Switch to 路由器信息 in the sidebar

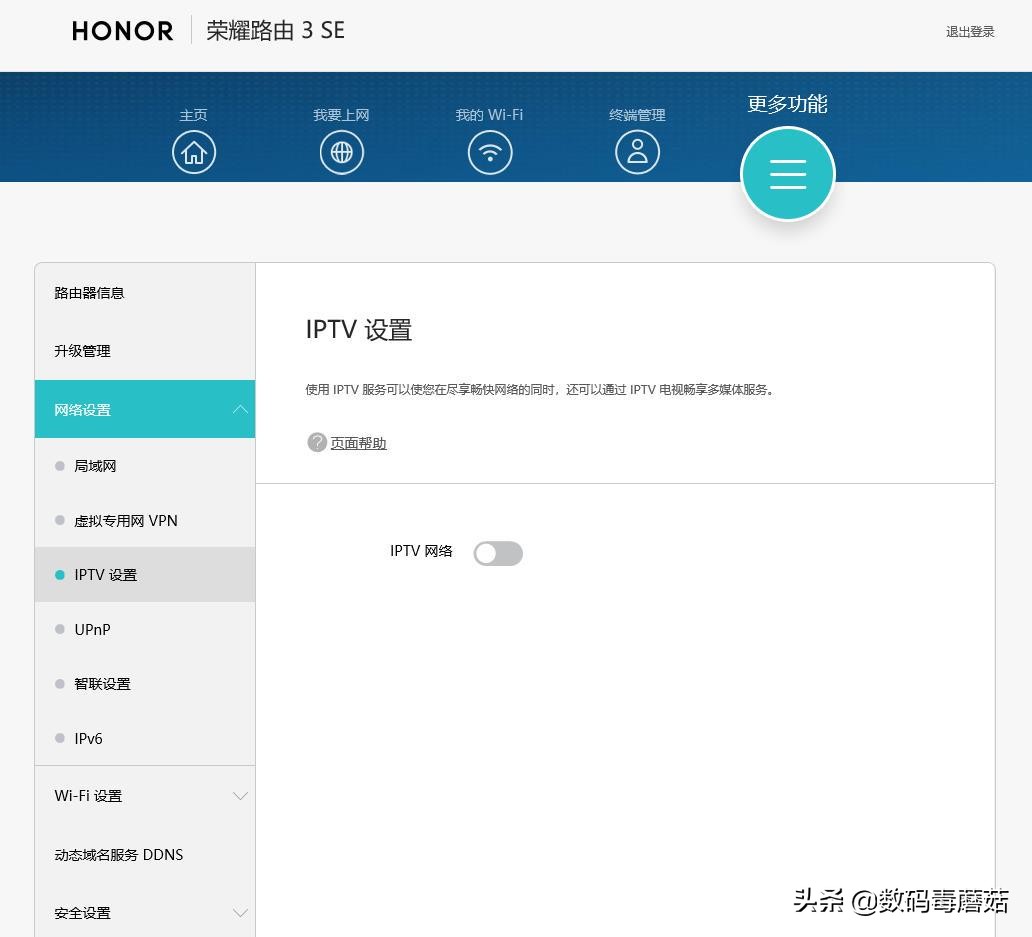coord(89,292)
